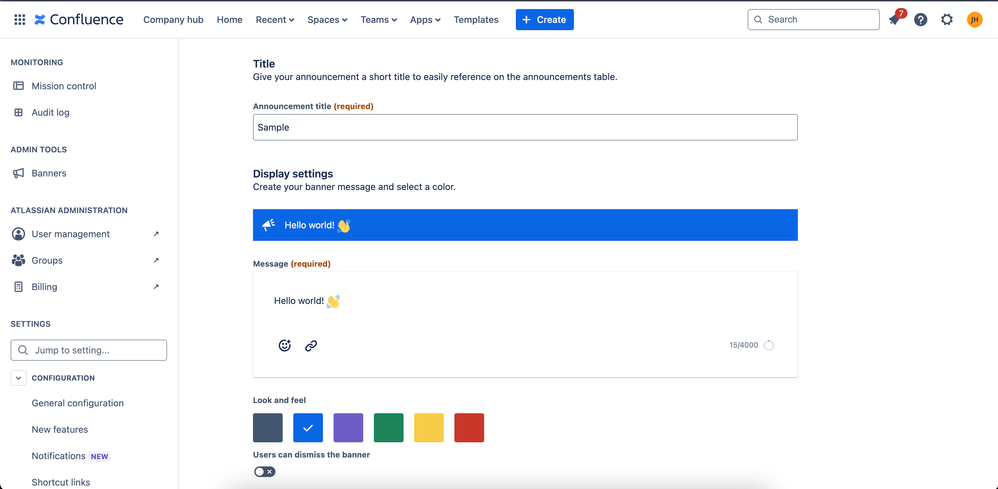Click the megaphone icon in blue banner preview

click(269, 225)
